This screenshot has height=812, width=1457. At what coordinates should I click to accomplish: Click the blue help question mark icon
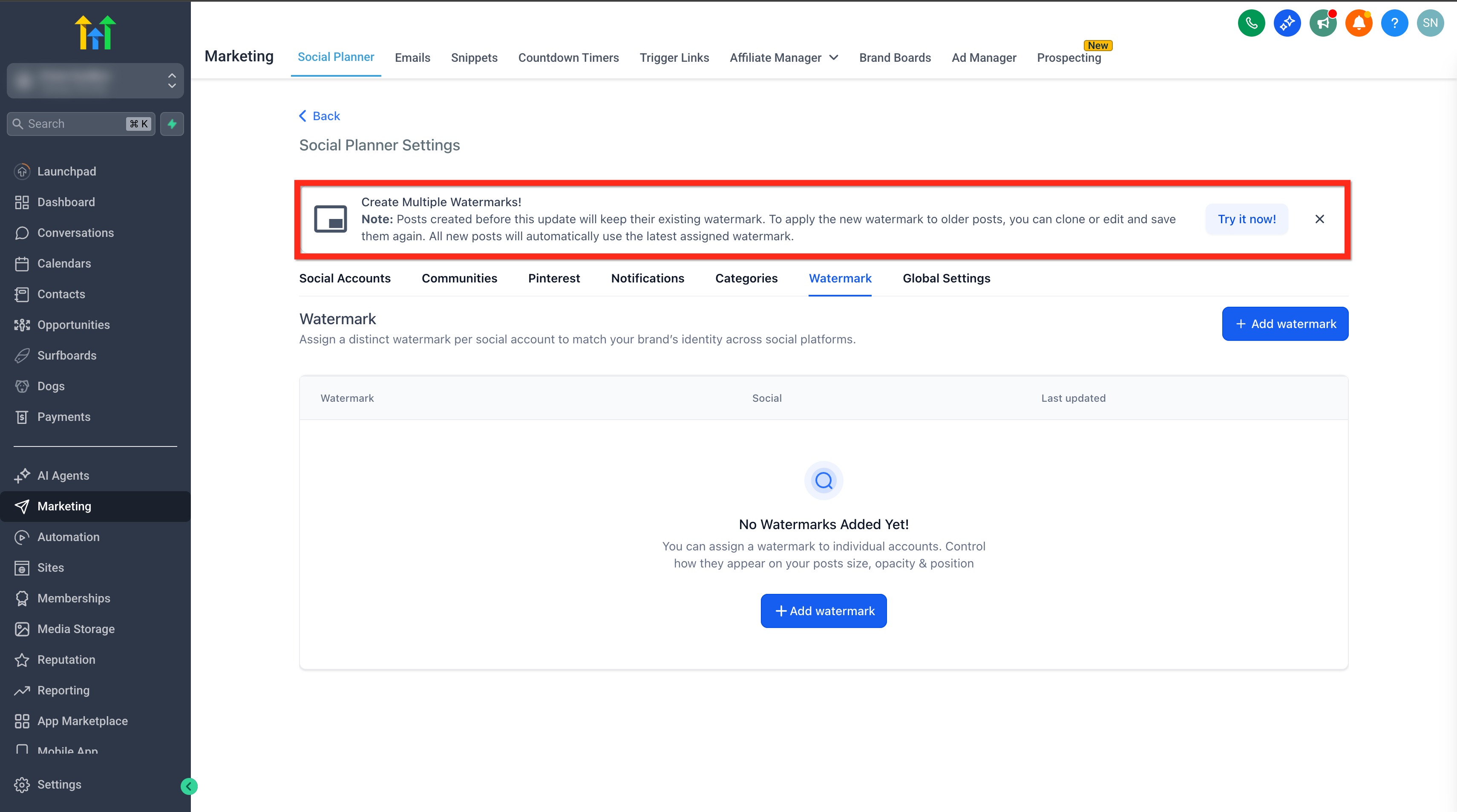point(1394,23)
